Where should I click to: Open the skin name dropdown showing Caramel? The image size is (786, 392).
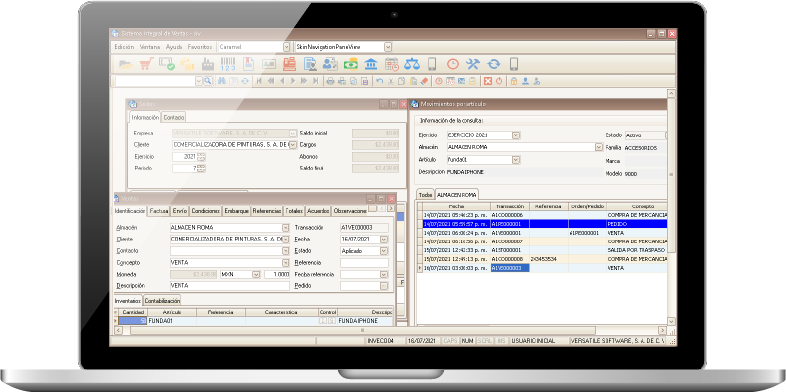tap(286, 47)
